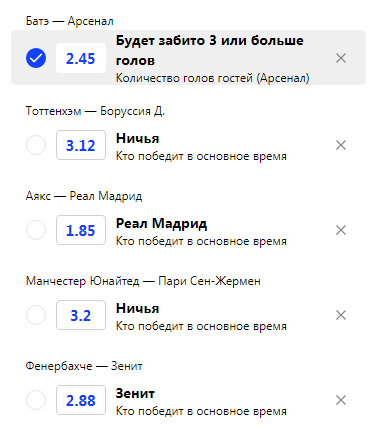Click the 3.12 odds box

click(81, 145)
